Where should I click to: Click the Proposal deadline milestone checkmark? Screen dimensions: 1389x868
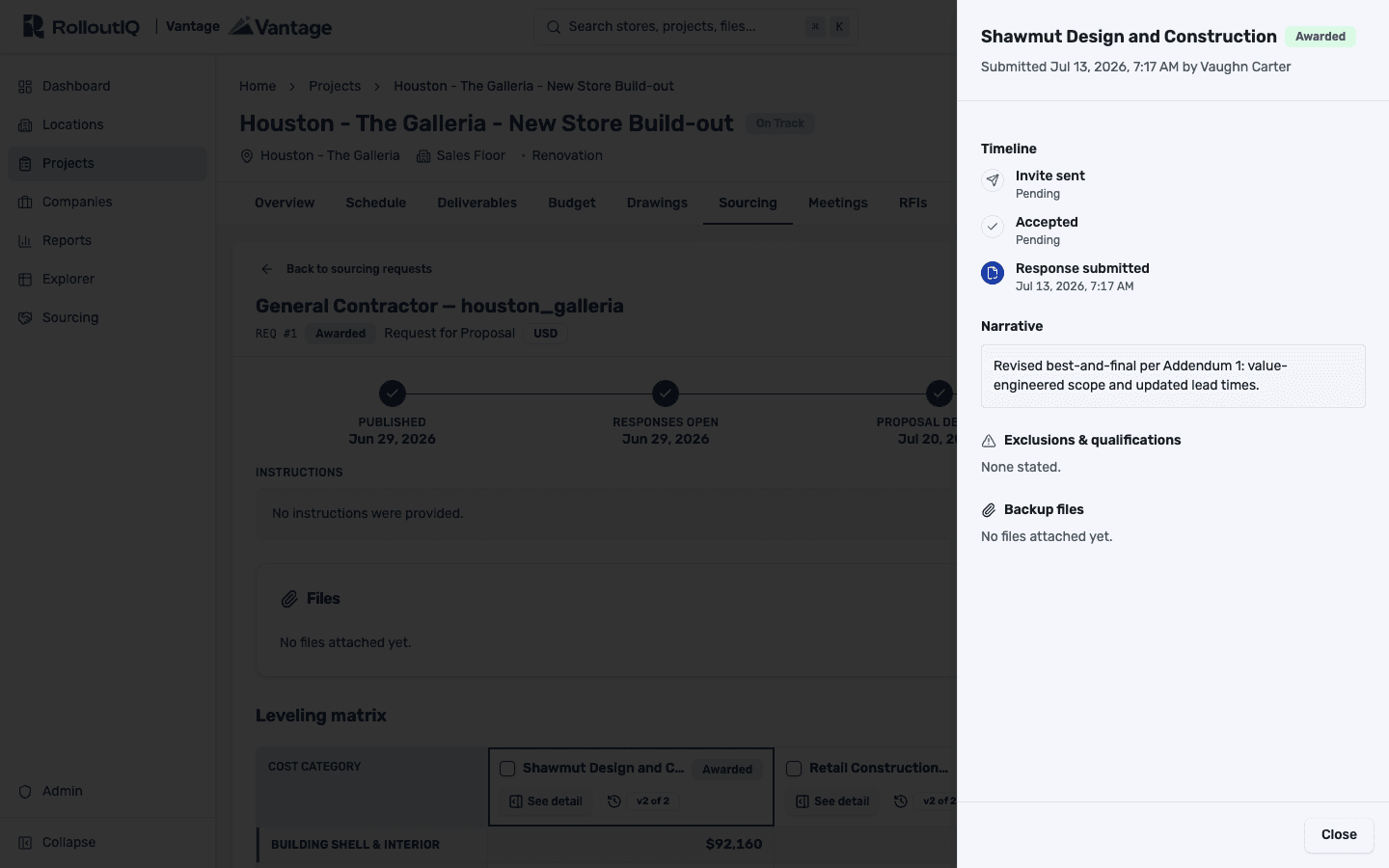940,393
